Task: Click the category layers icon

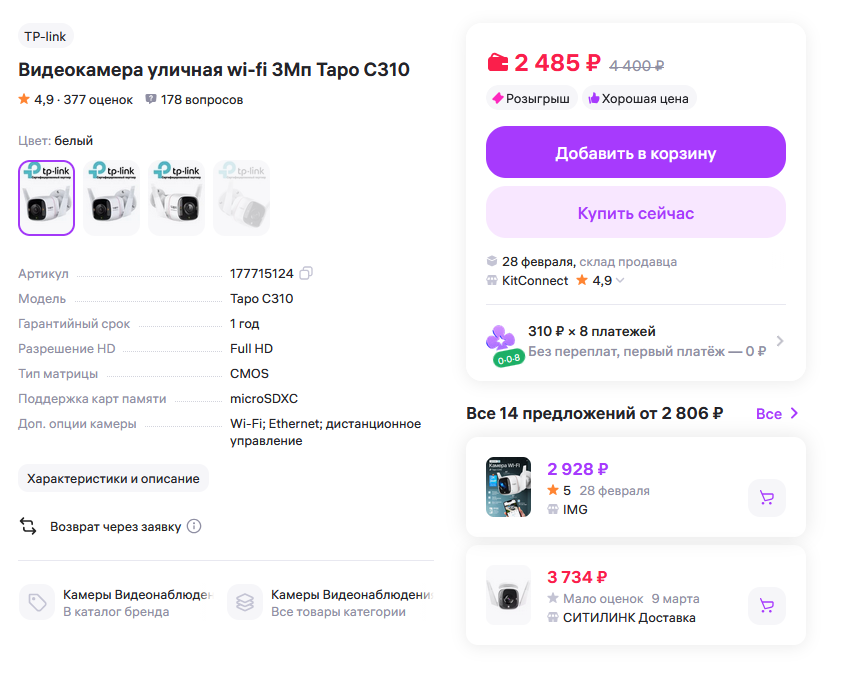Action: pos(245,603)
